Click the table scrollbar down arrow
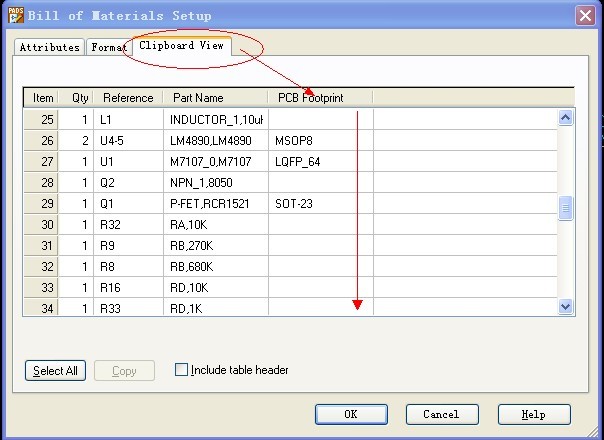Viewport: 604px width, 440px height. pyautogui.click(x=565, y=307)
